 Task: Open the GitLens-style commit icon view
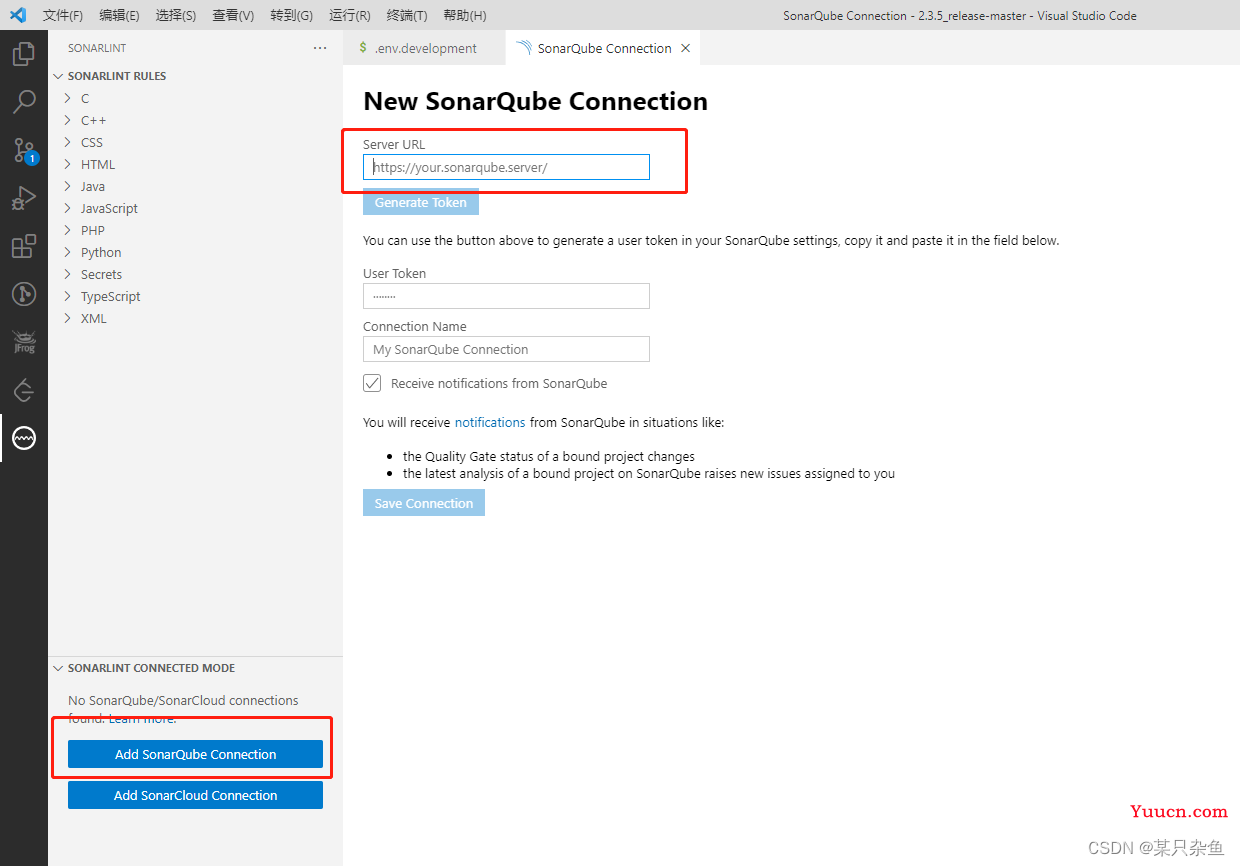click(24, 390)
